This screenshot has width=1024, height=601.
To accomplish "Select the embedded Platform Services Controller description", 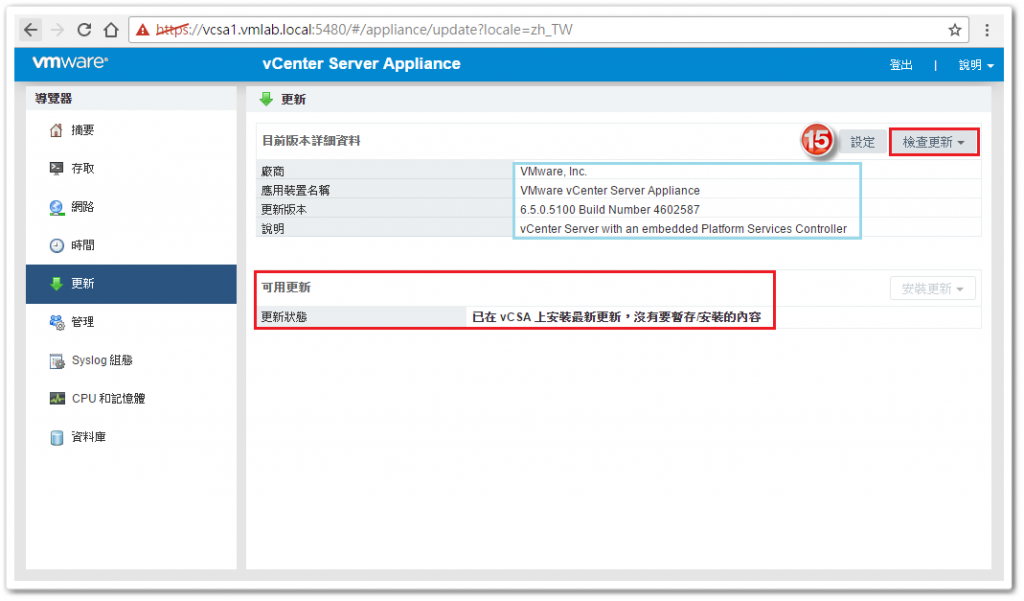I will coord(683,229).
